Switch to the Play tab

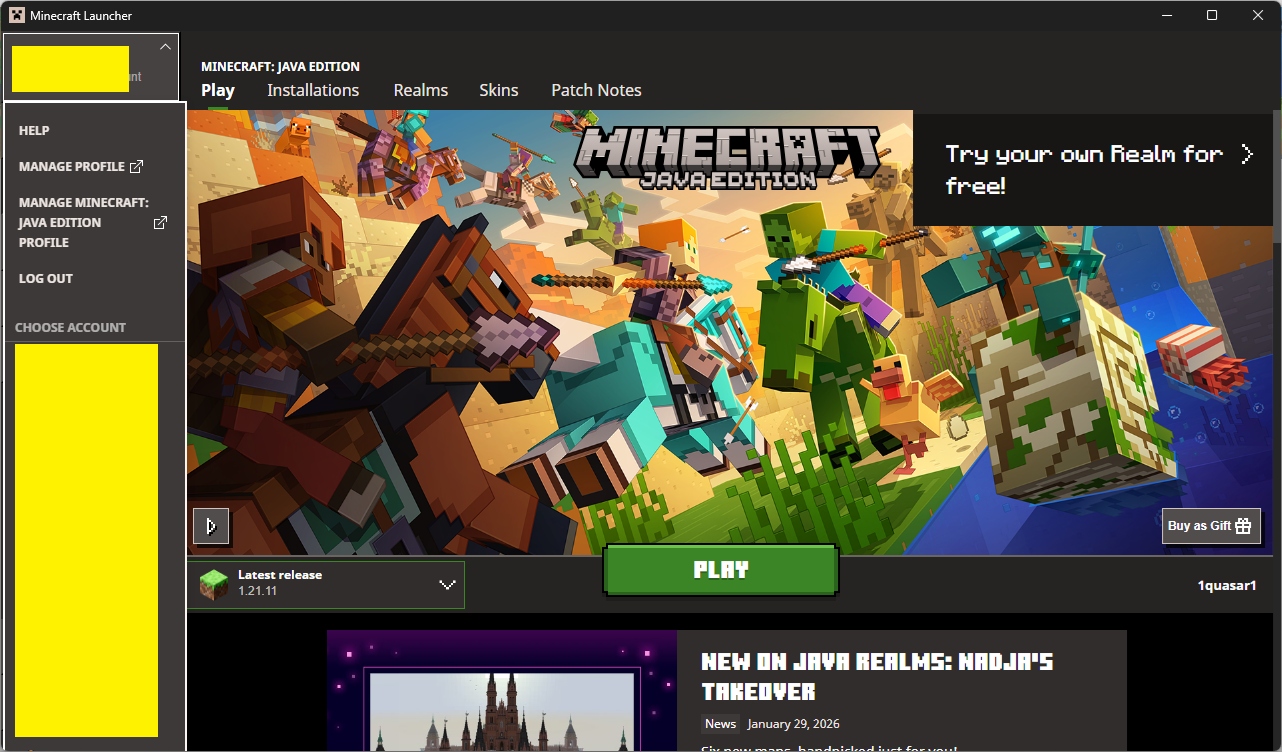pos(218,90)
